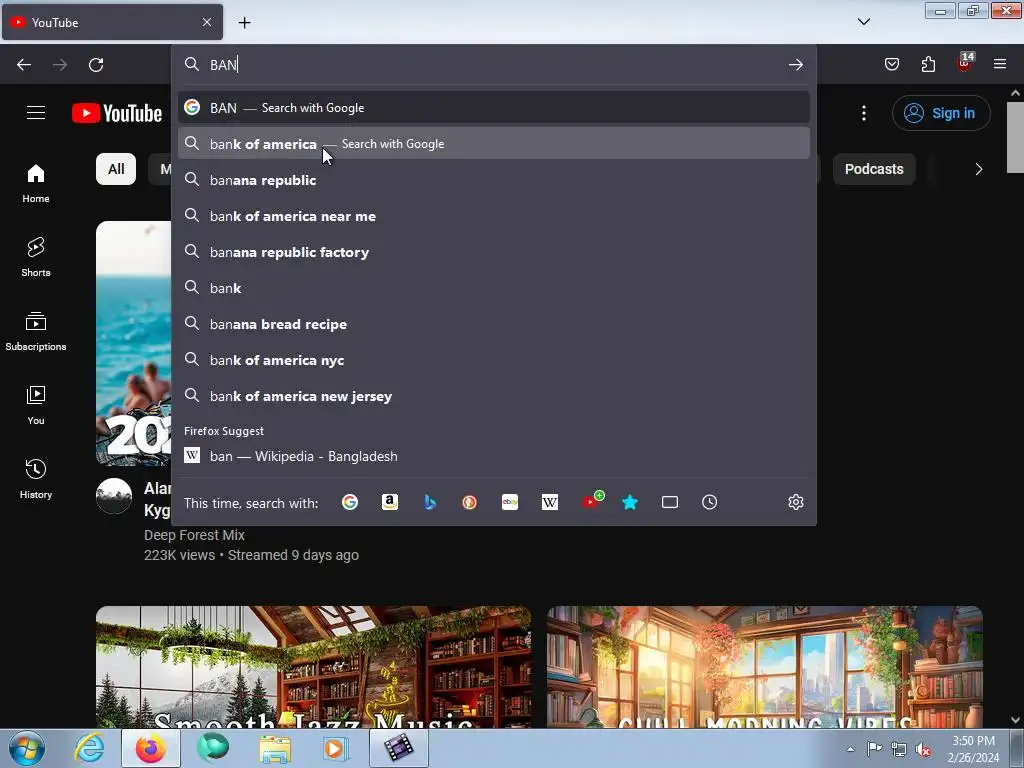Viewport: 1024px width, 768px height.
Task: Open search settings gear icon
Action: 795,502
